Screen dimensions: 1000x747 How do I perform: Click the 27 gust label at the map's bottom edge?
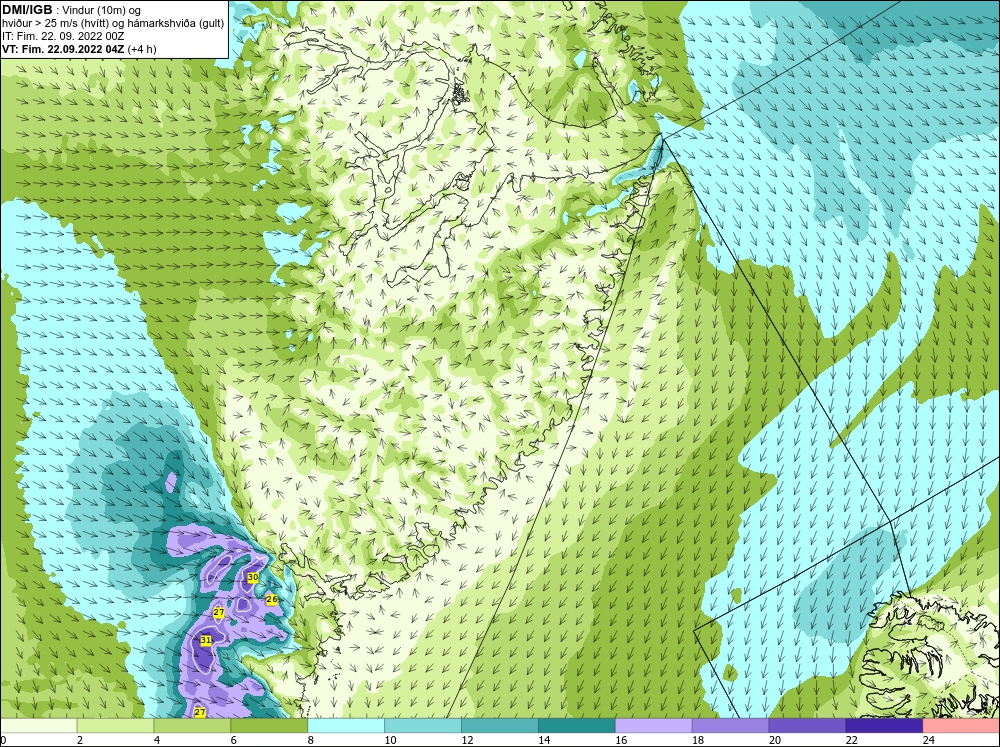pyautogui.click(x=200, y=712)
